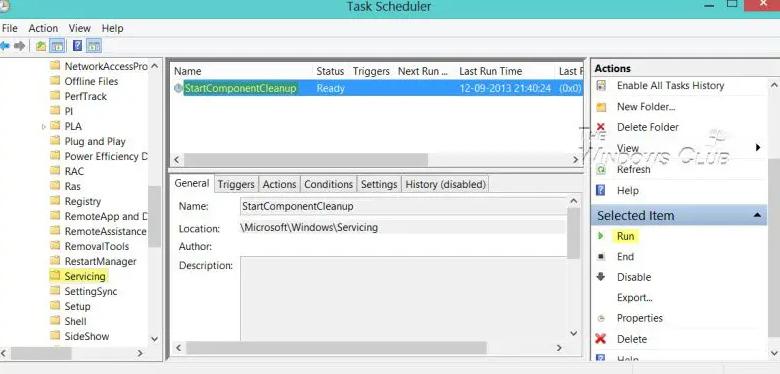Switch to the Settings tab
Screen dimensions: 780x374
click(x=379, y=185)
